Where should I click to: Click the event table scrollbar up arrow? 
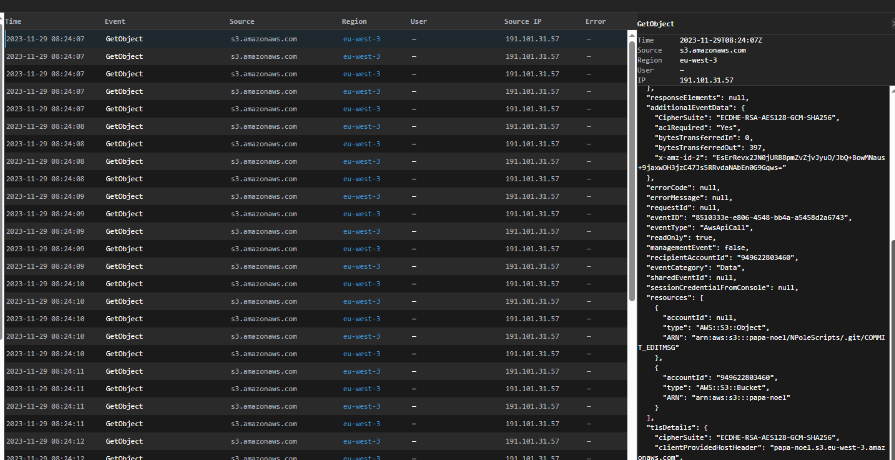632,36
